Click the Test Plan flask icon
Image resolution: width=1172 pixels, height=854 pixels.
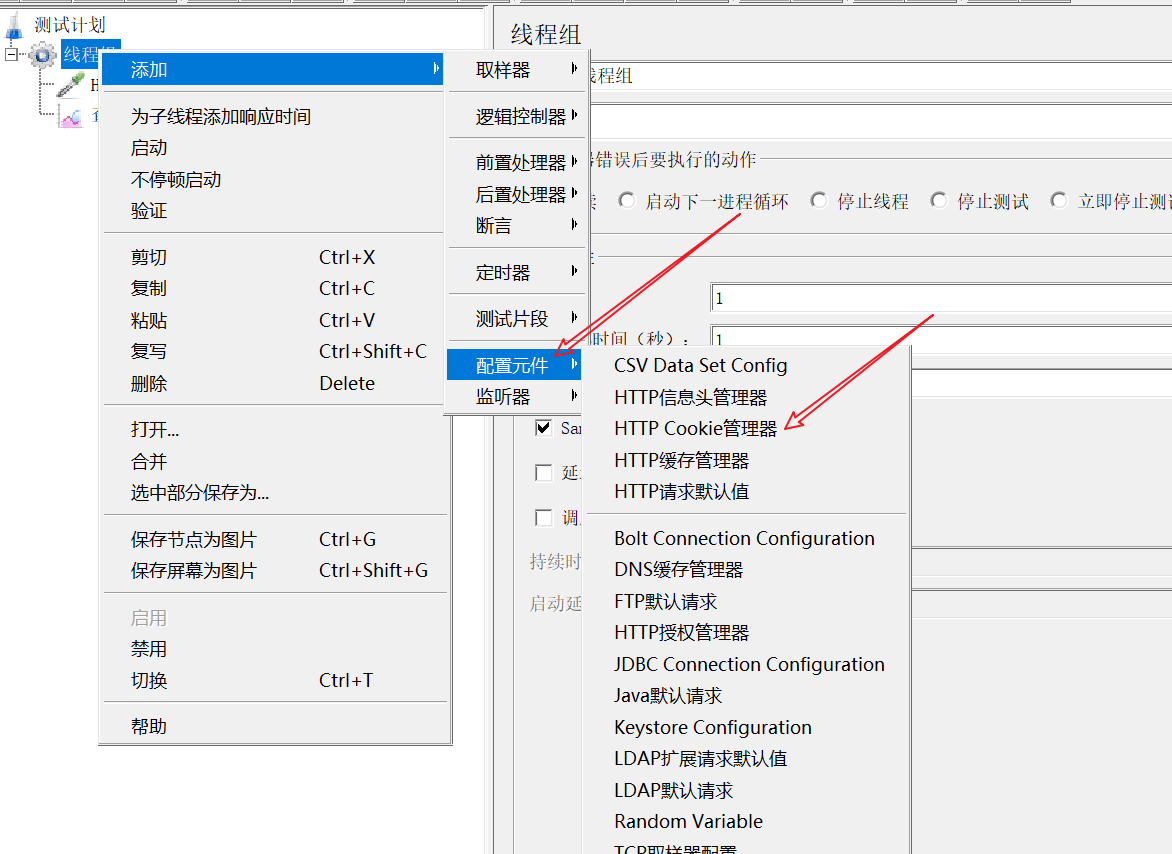[14, 25]
